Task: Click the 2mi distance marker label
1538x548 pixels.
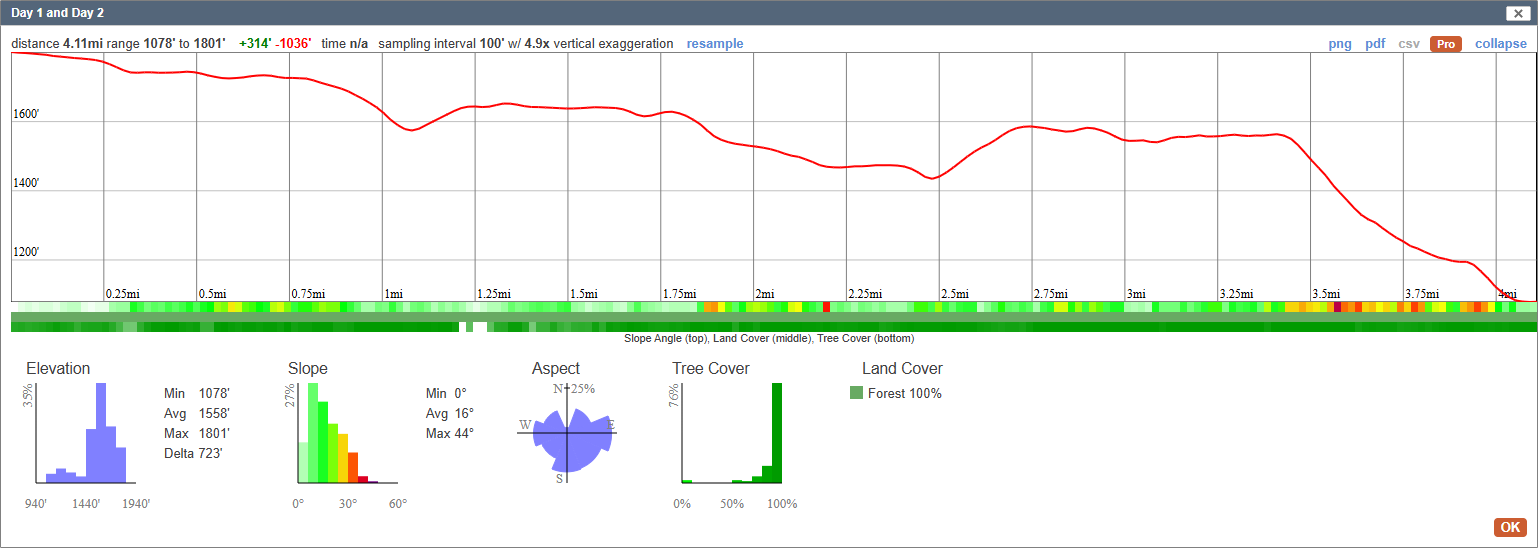Action: point(765,294)
